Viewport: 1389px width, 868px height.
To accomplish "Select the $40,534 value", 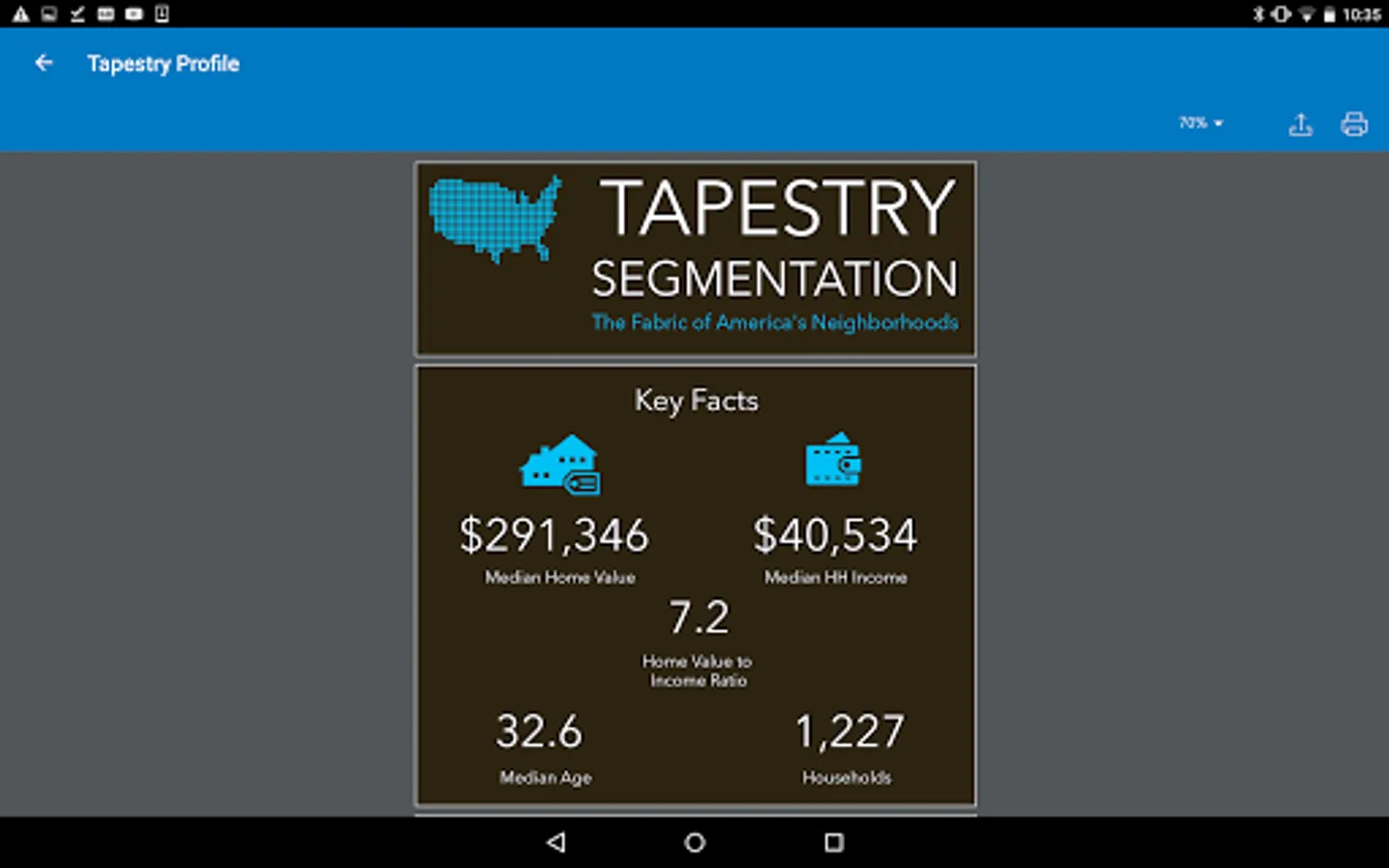I will coord(835,535).
